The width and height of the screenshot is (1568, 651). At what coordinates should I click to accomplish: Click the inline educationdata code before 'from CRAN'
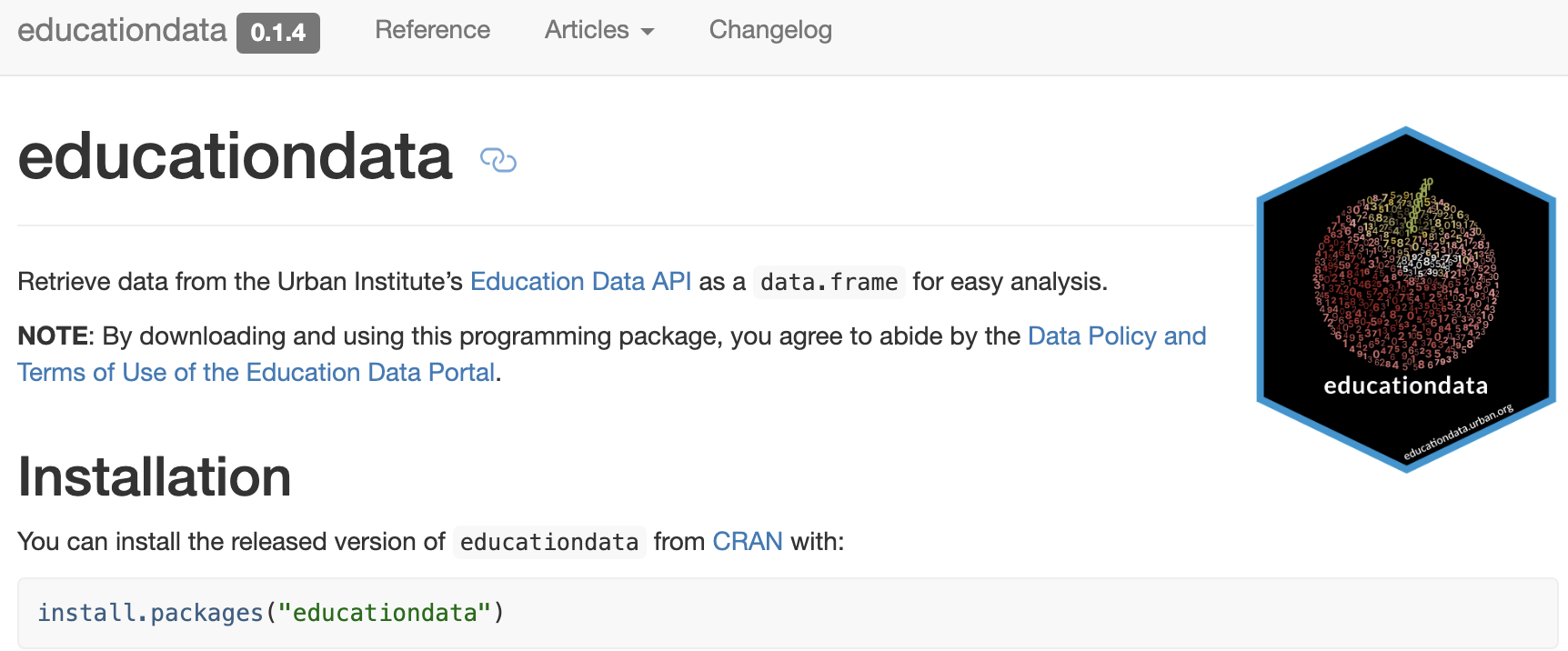tap(548, 543)
